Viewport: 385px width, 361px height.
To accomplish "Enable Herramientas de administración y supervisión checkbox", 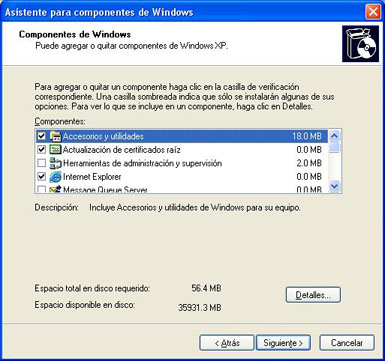I will (x=41, y=163).
